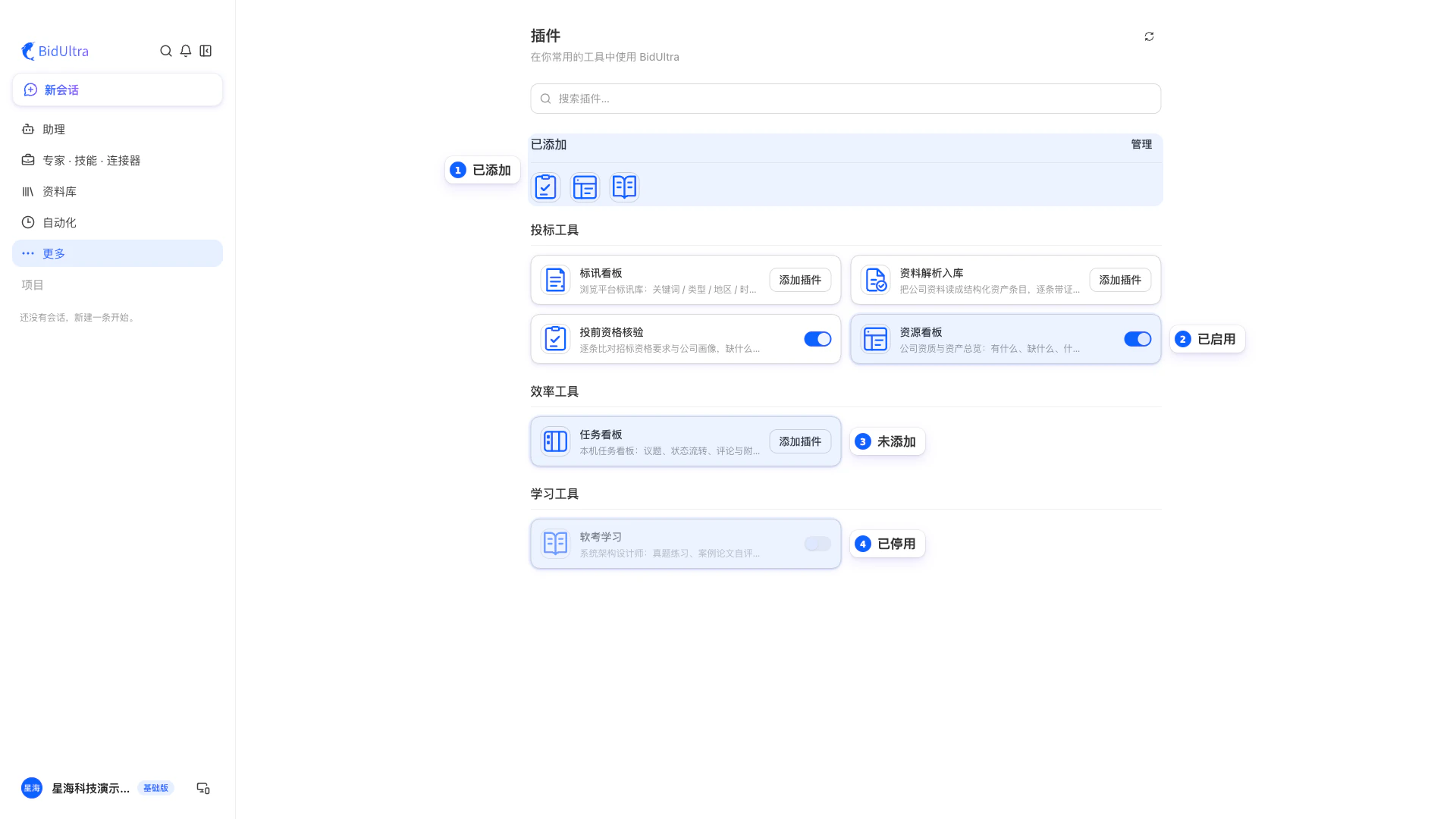
Task: Open notifications bell icon
Action: click(186, 51)
